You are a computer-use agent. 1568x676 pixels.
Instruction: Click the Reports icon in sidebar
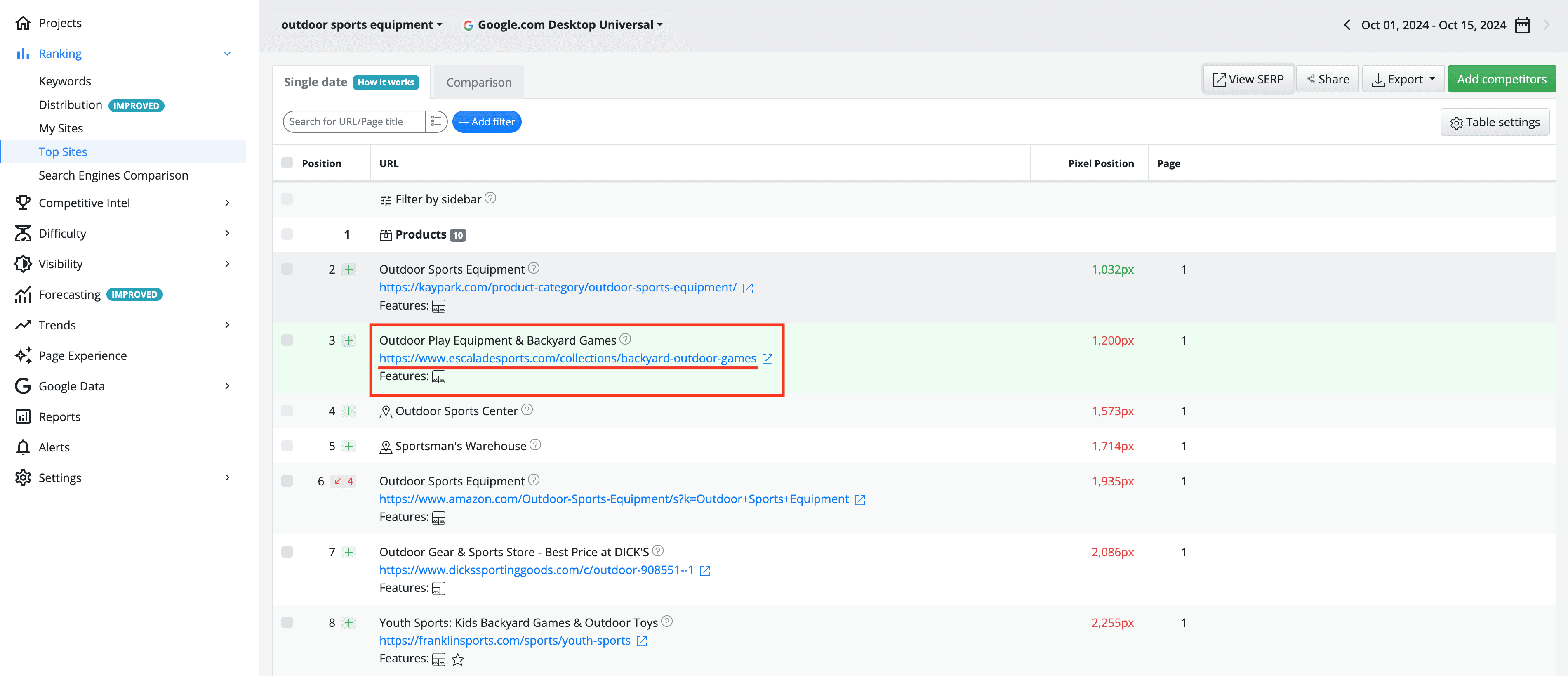pos(23,416)
